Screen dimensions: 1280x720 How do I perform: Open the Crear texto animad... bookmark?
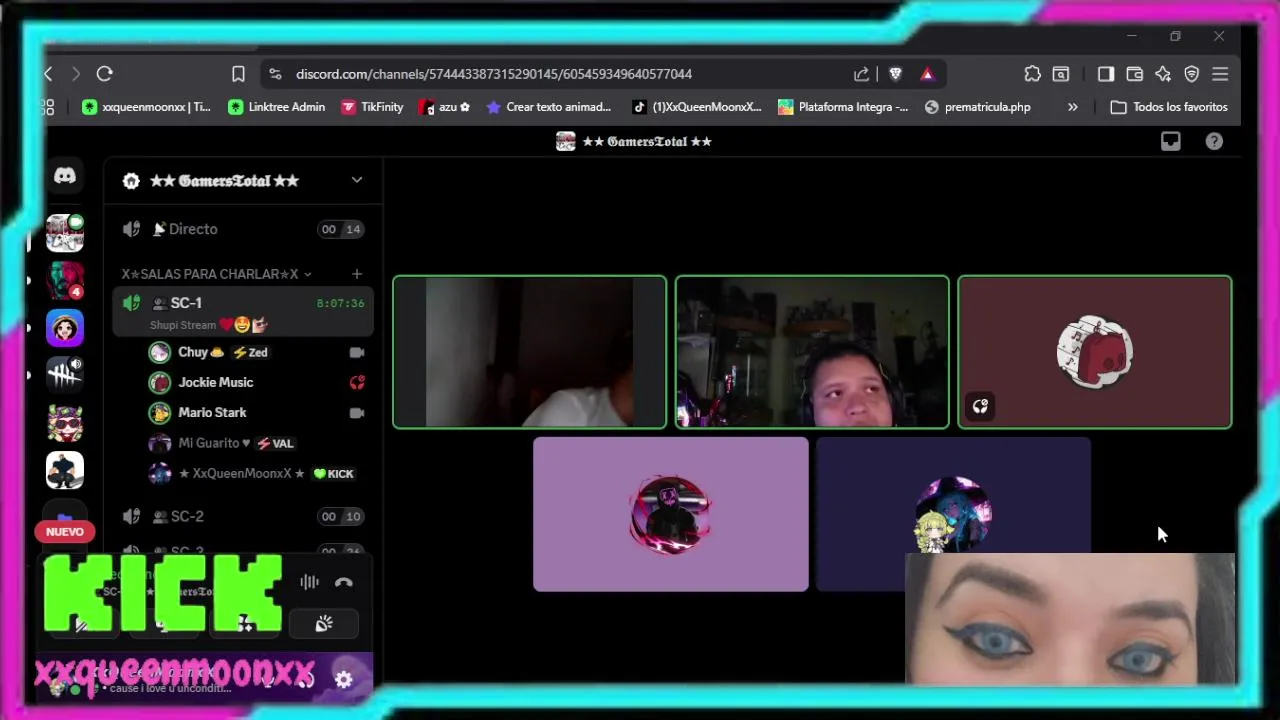(x=548, y=107)
